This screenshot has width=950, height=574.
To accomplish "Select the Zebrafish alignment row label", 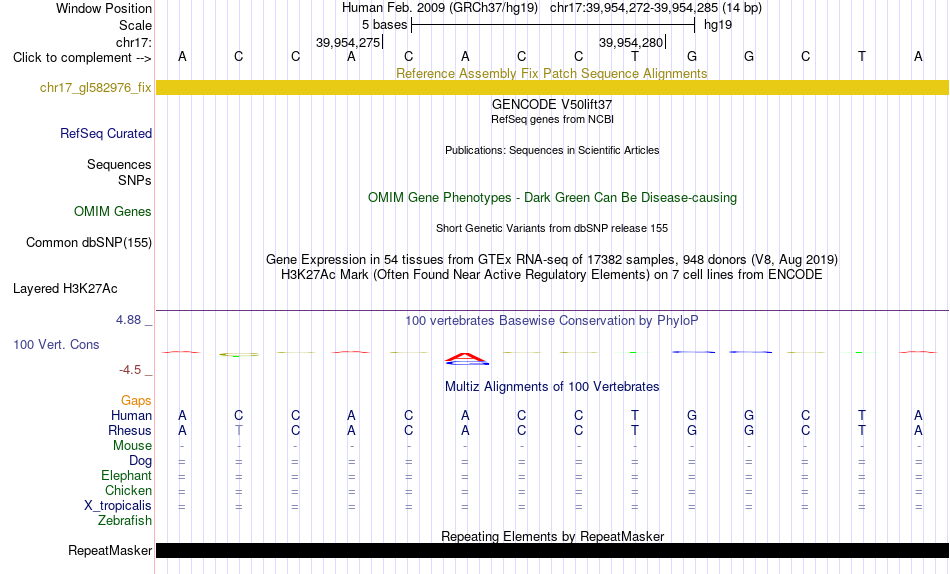I will 124,520.
